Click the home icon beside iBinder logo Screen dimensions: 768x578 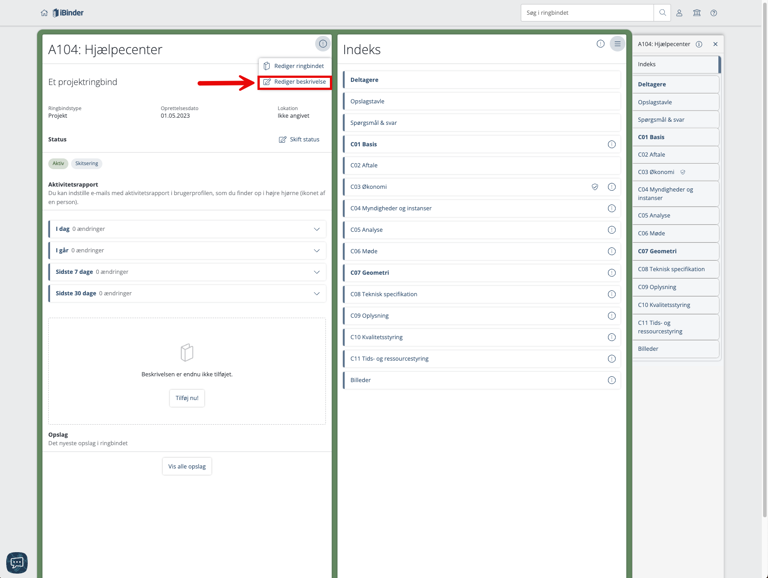click(x=44, y=13)
